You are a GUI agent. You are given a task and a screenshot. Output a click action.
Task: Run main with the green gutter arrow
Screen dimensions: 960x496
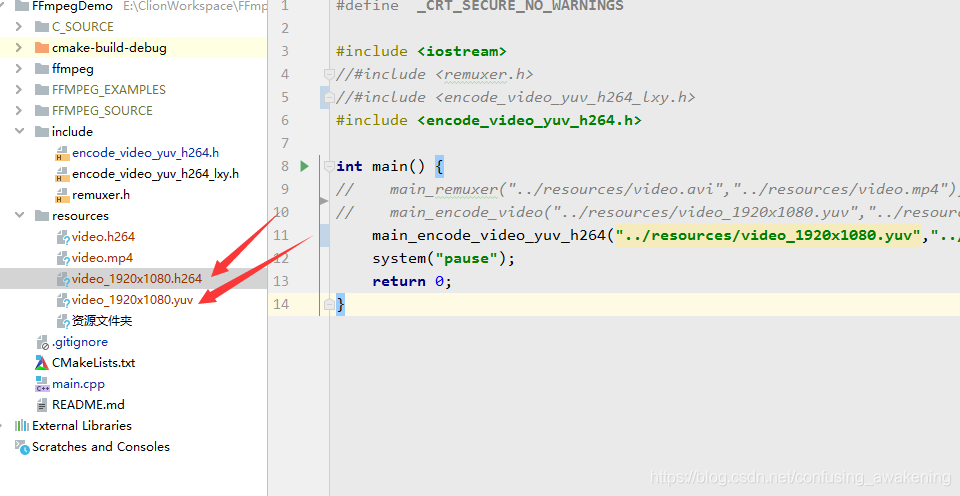(x=304, y=166)
